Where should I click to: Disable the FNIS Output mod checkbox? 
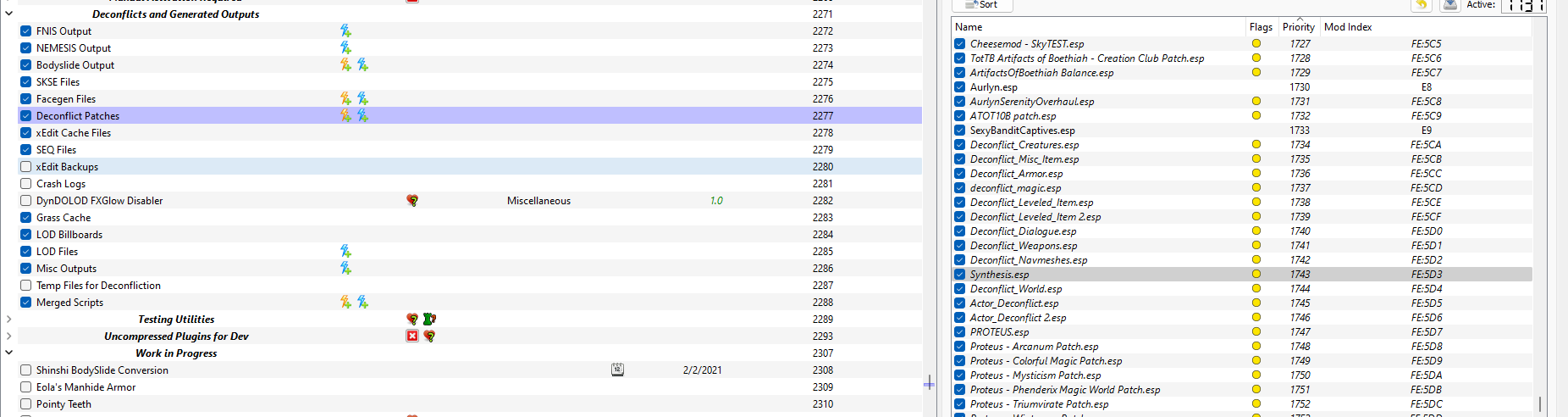[x=26, y=31]
